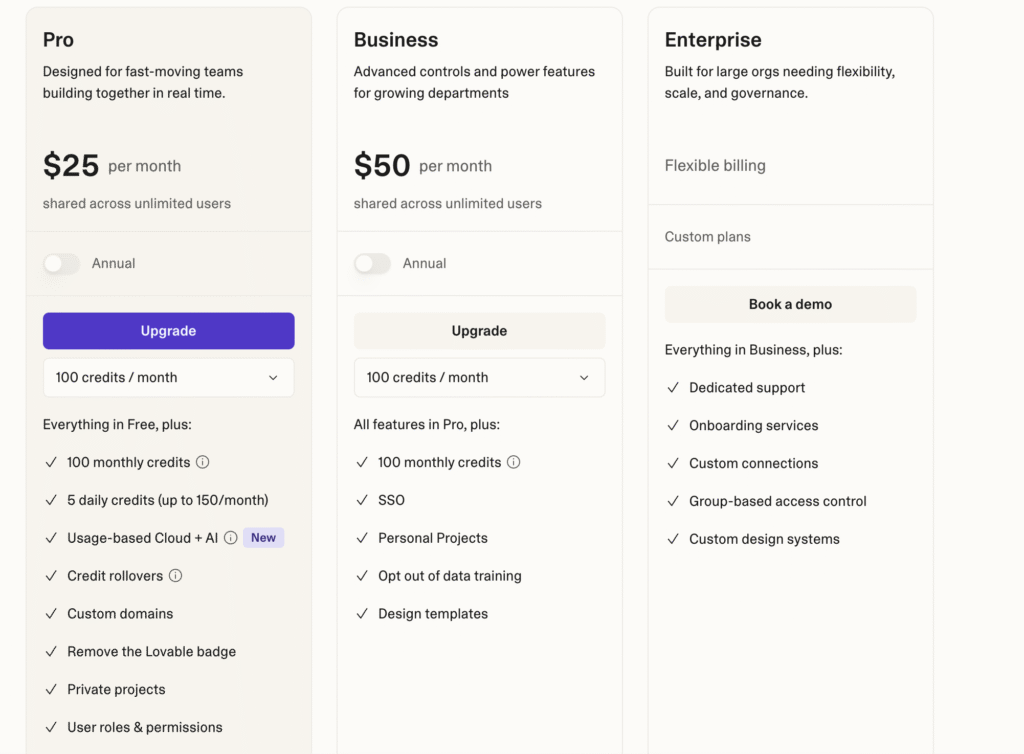Open the Pro plan credits dropdown

168,378
